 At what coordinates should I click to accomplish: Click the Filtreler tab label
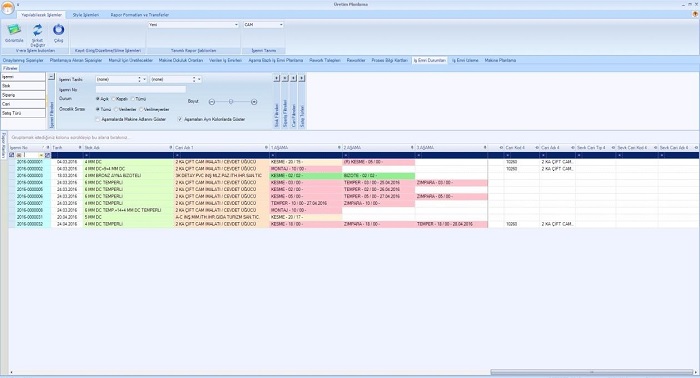(10, 68)
